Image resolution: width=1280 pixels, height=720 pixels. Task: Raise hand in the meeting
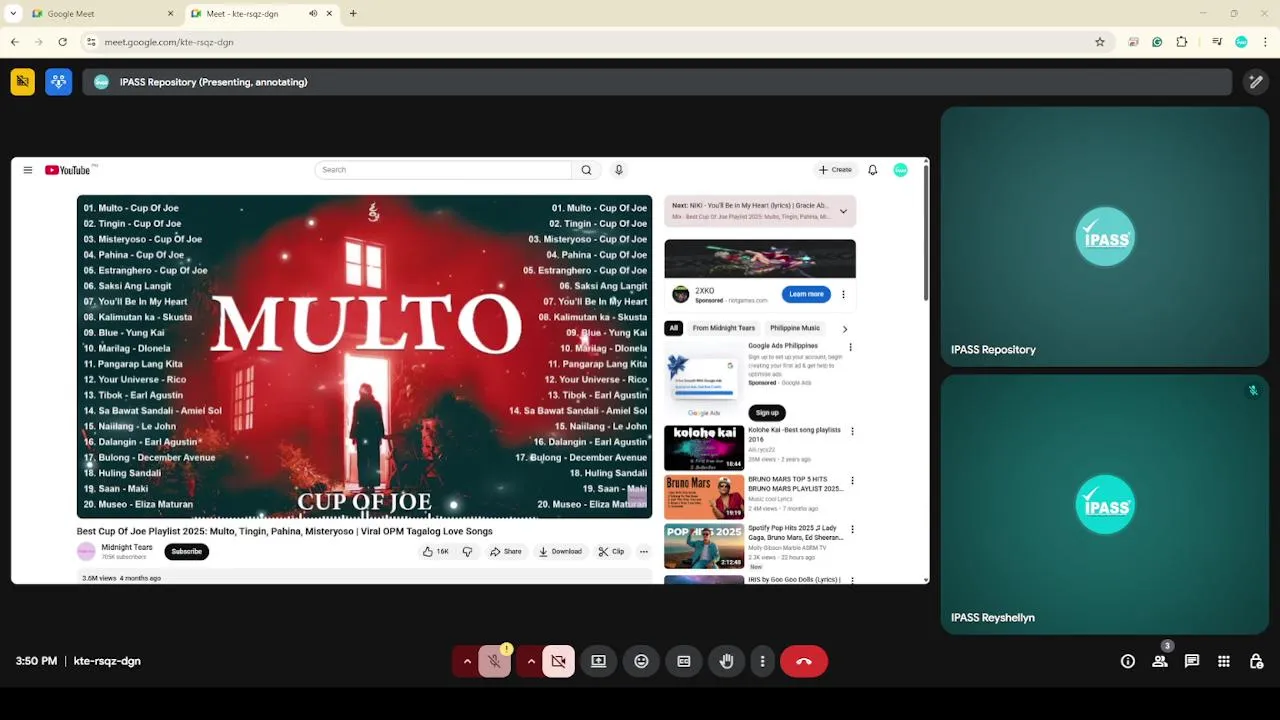click(727, 661)
